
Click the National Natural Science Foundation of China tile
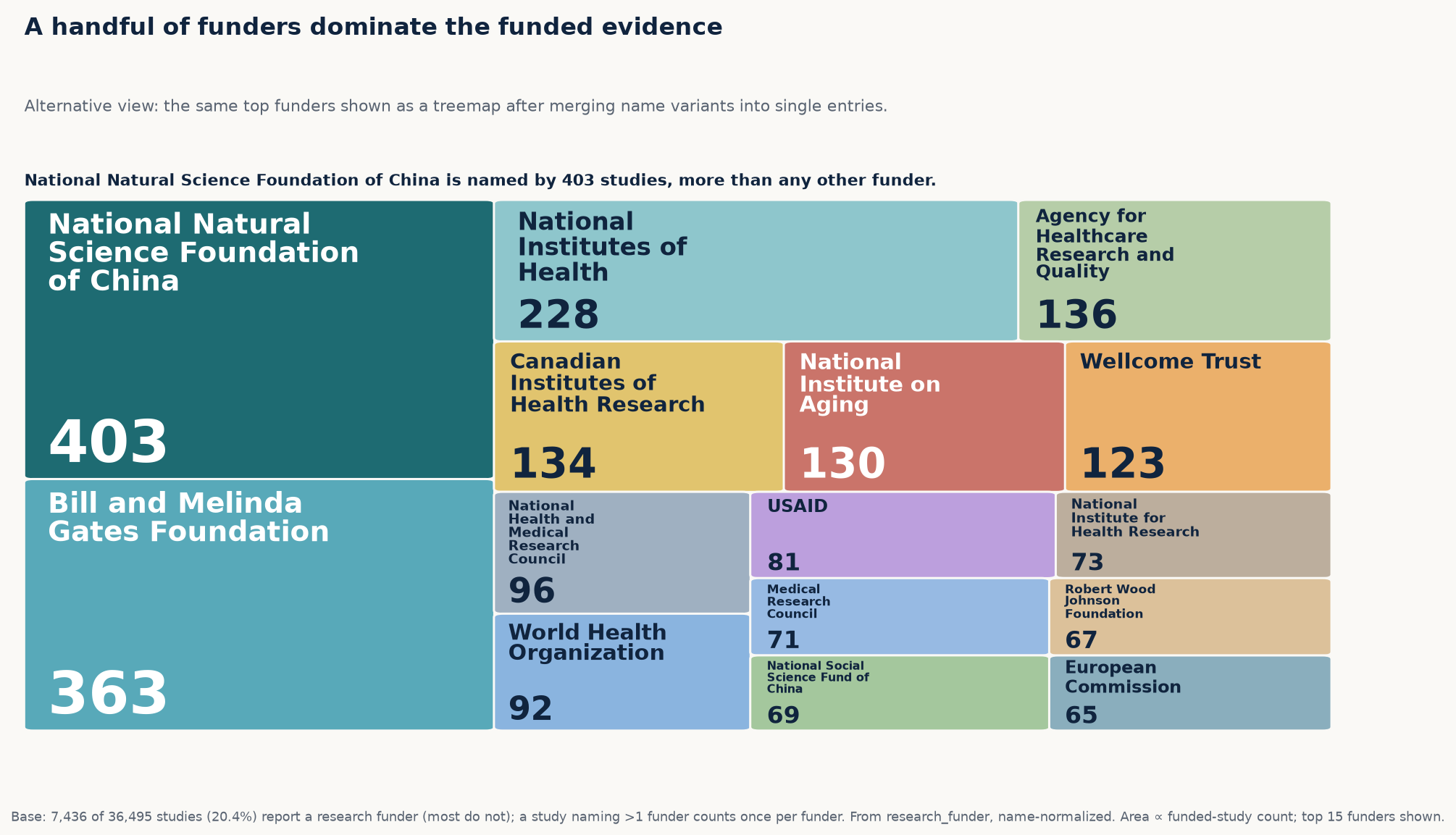259,339
